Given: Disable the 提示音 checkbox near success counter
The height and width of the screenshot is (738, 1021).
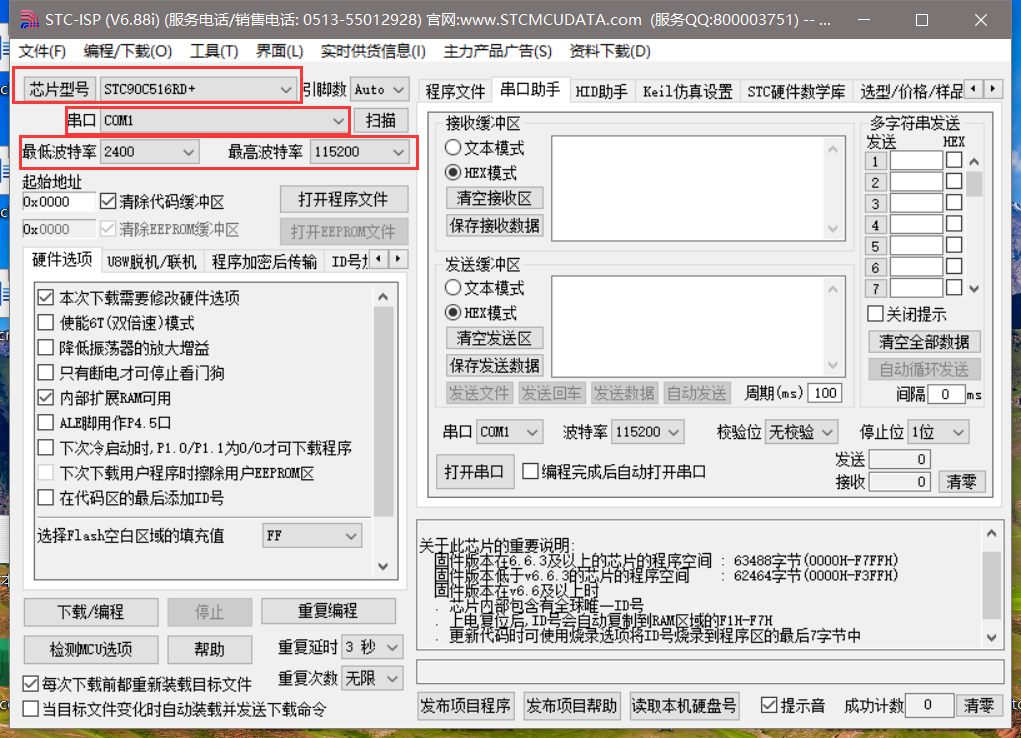Looking at the screenshot, I should tap(769, 705).
